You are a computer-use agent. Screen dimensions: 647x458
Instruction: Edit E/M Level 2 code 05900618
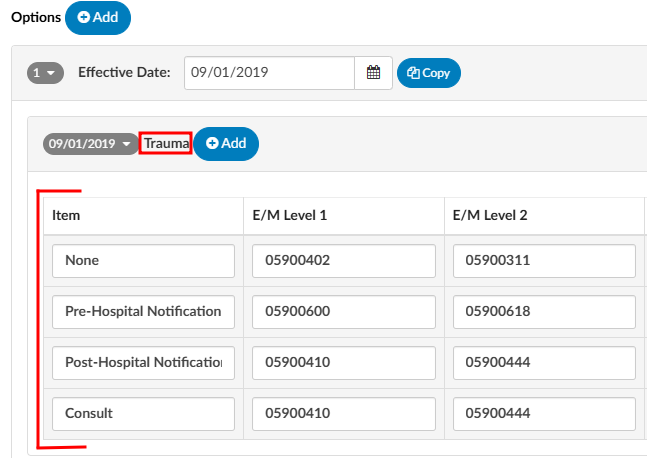click(x=544, y=312)
